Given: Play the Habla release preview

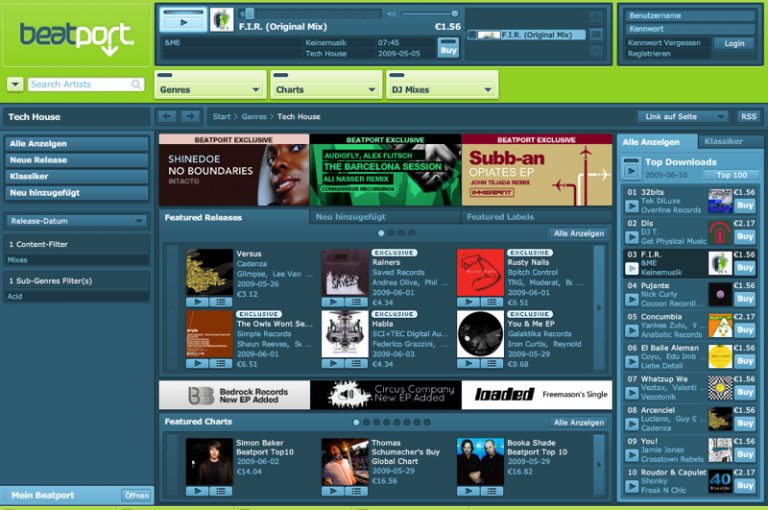Looking at the screenshot, I should (x=333, y=364).
